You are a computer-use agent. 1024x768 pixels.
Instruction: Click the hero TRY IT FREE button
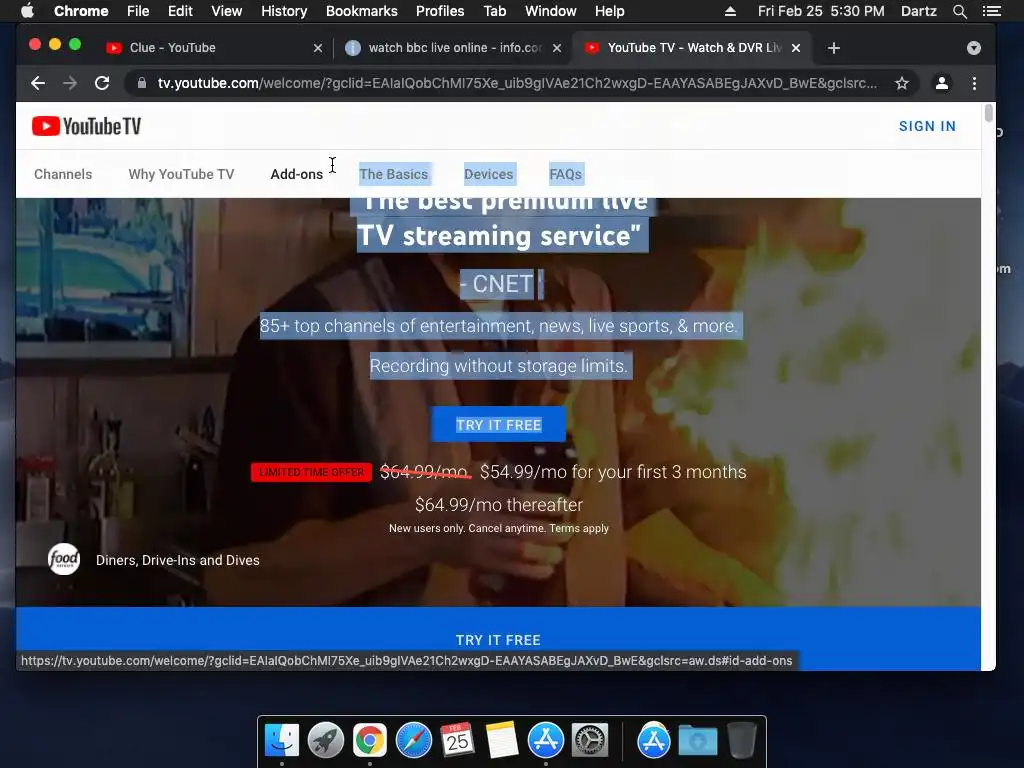(x=498, y=424)
